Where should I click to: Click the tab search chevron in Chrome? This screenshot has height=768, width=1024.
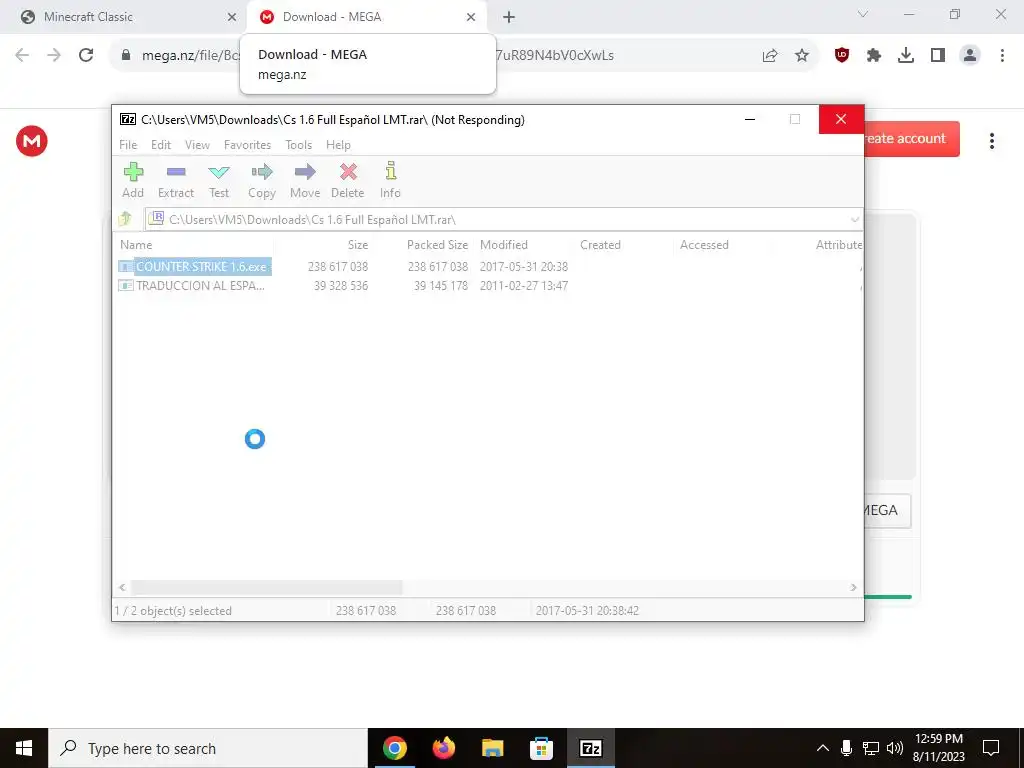pos(863,14)
